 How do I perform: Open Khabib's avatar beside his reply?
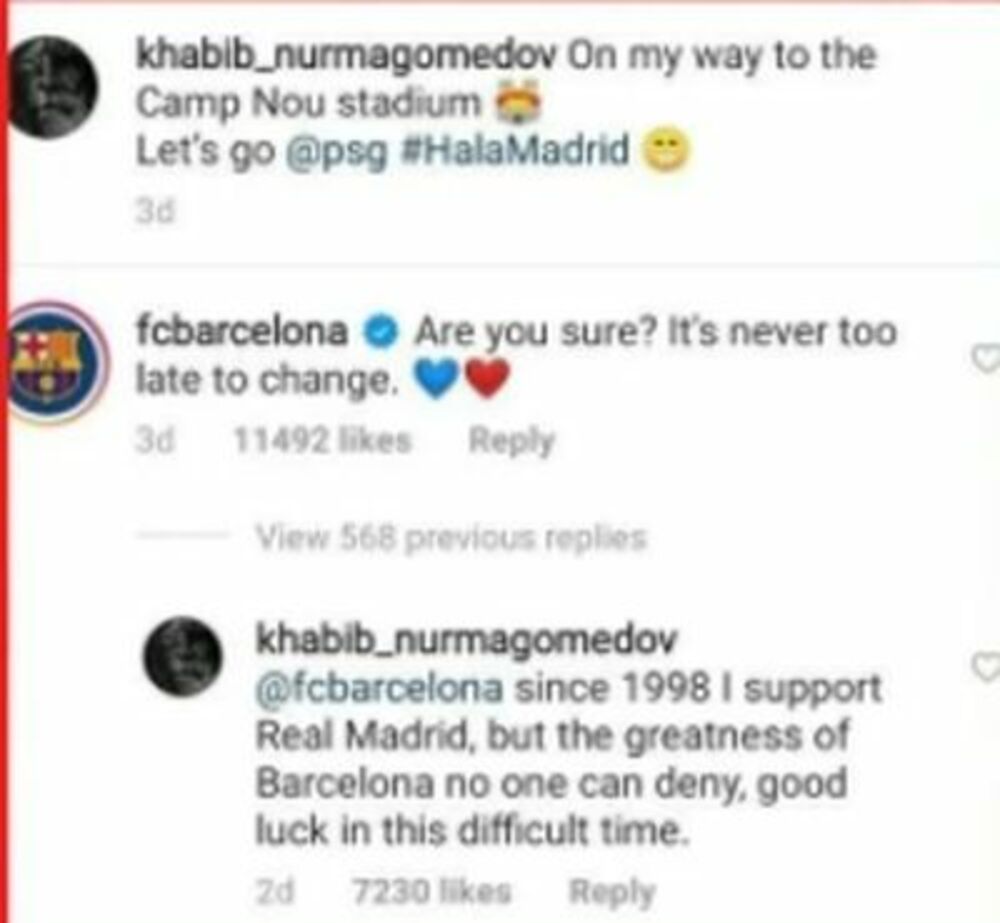tap(184, 656)
